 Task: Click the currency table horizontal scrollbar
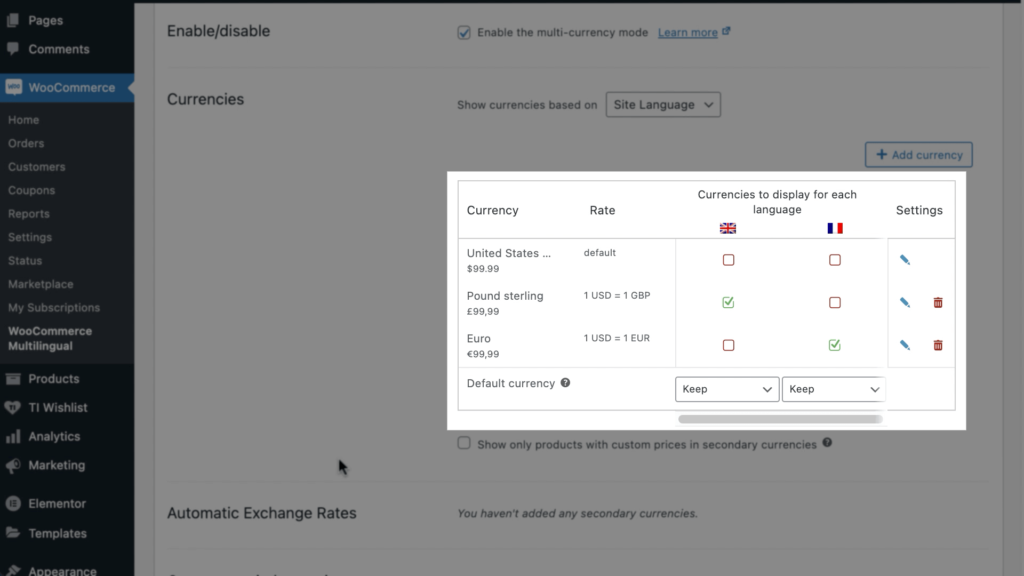pos(780,419)
